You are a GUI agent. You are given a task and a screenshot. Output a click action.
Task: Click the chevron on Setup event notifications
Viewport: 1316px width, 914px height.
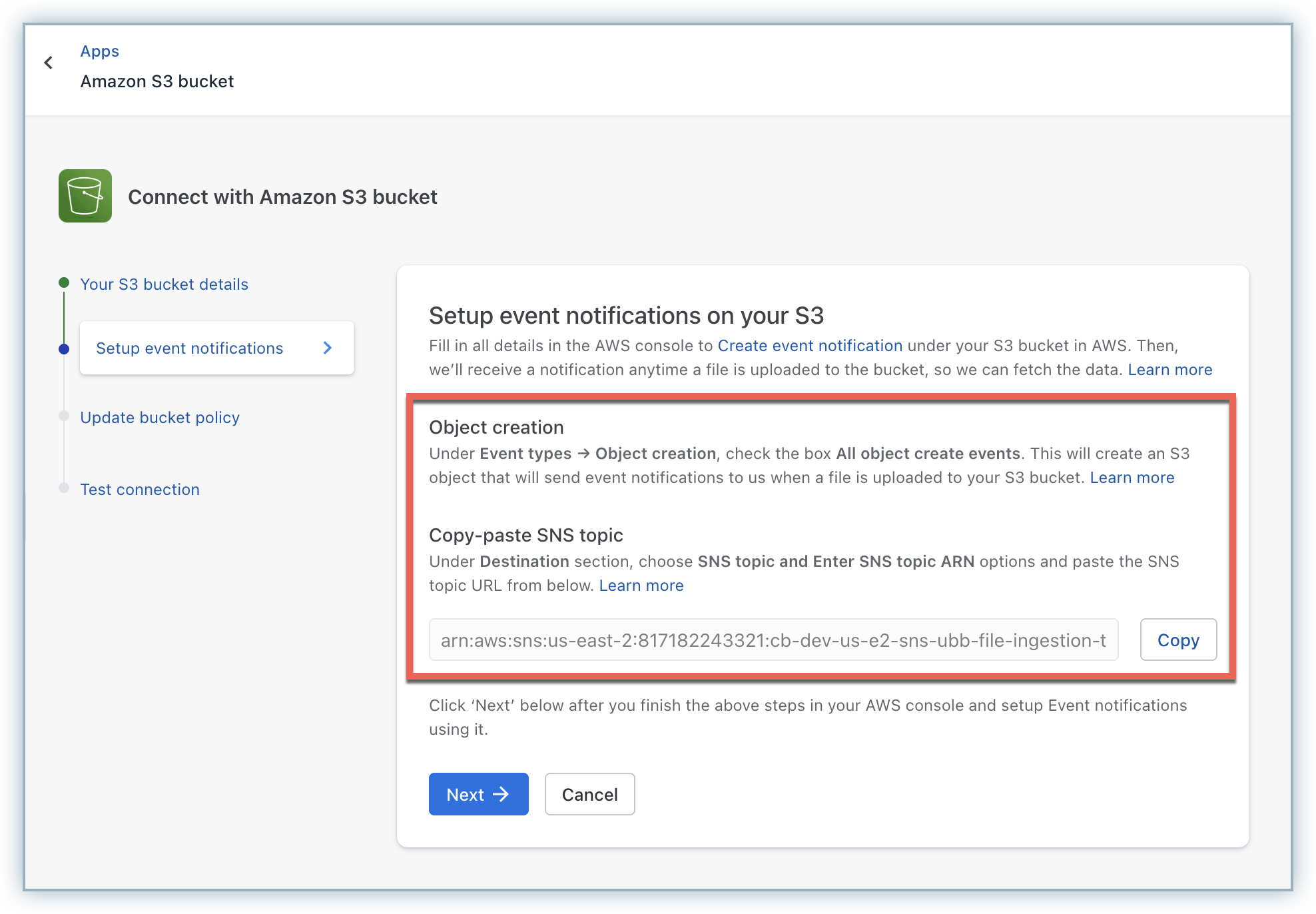click(x=327, y=348)
